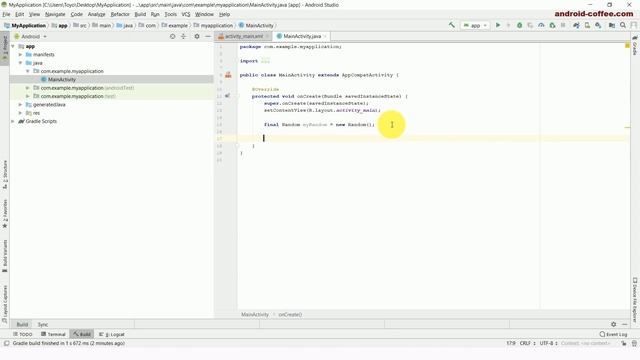Expand the manifests folder
Screen dimensions: 640x360
point(20,54)
